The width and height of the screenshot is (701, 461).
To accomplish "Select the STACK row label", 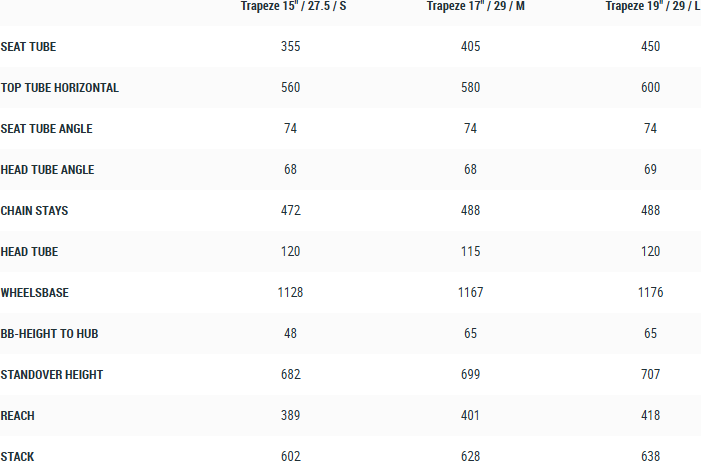I will tap(18, 457).
